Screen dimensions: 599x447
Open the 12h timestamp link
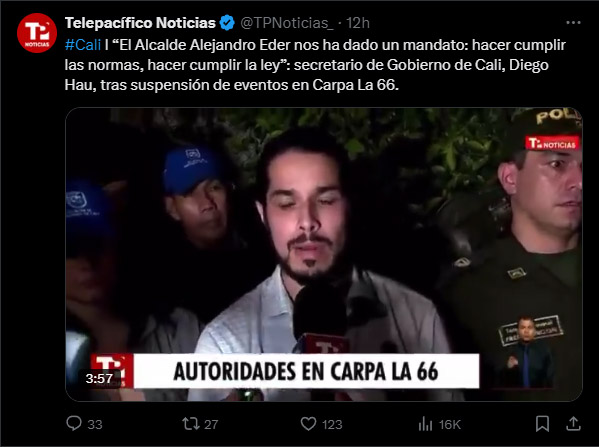tap(358, 23)
